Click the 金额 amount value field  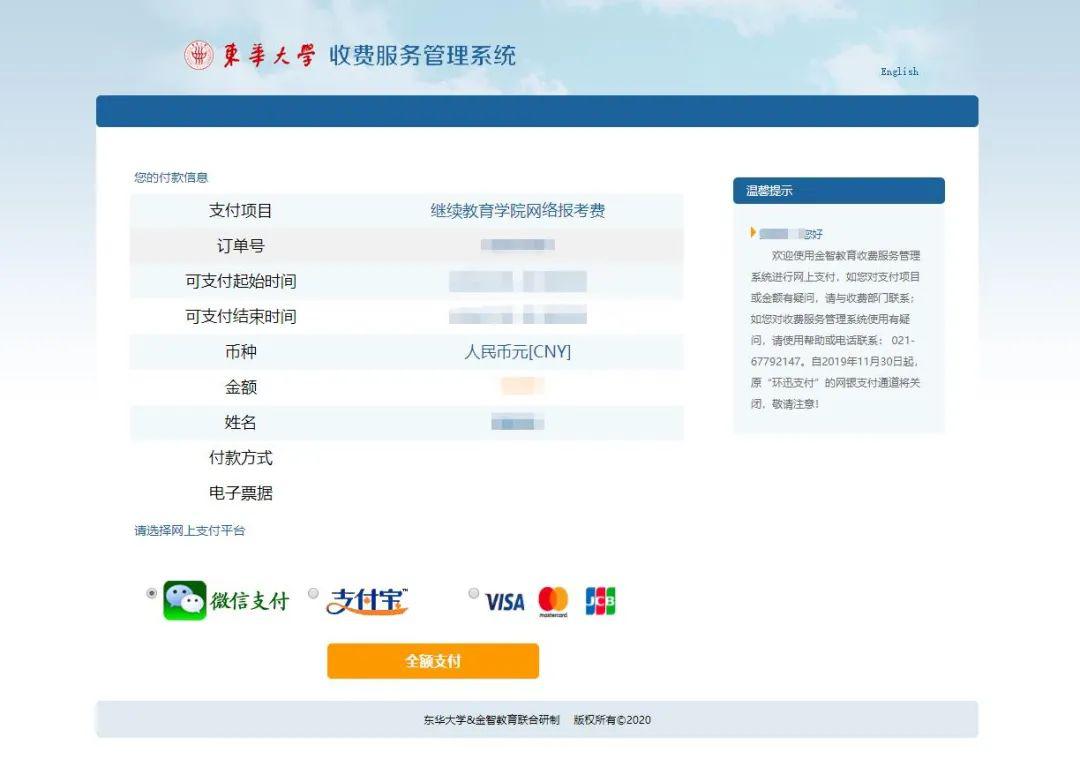(x=522, y=387)
